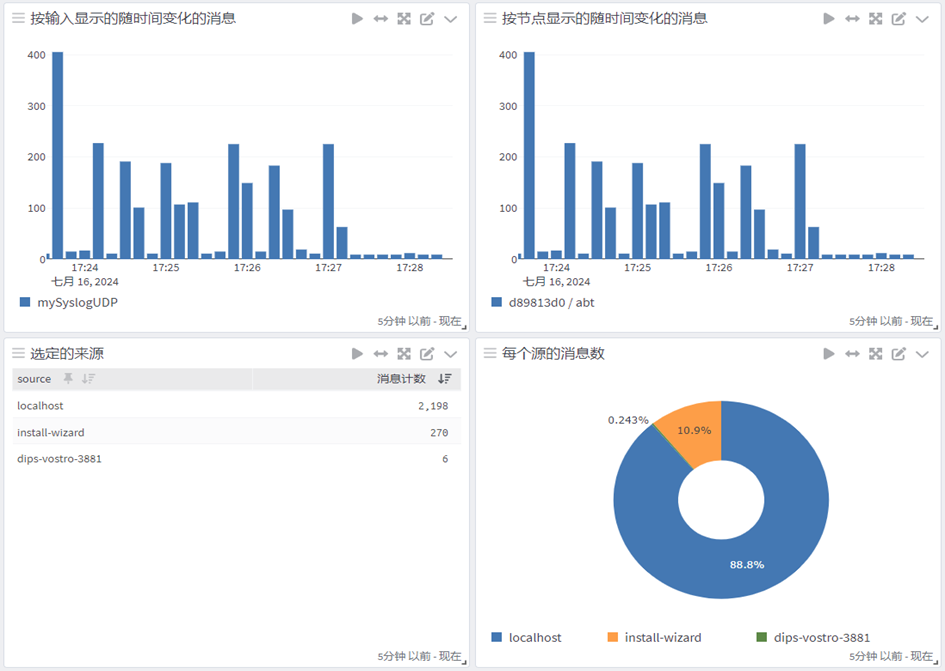The height and width of the screenshot is (671, 945).
Task: Click blue localhost color swatch in pie legend
Action: pyautogui.click(x=497, y=637)
